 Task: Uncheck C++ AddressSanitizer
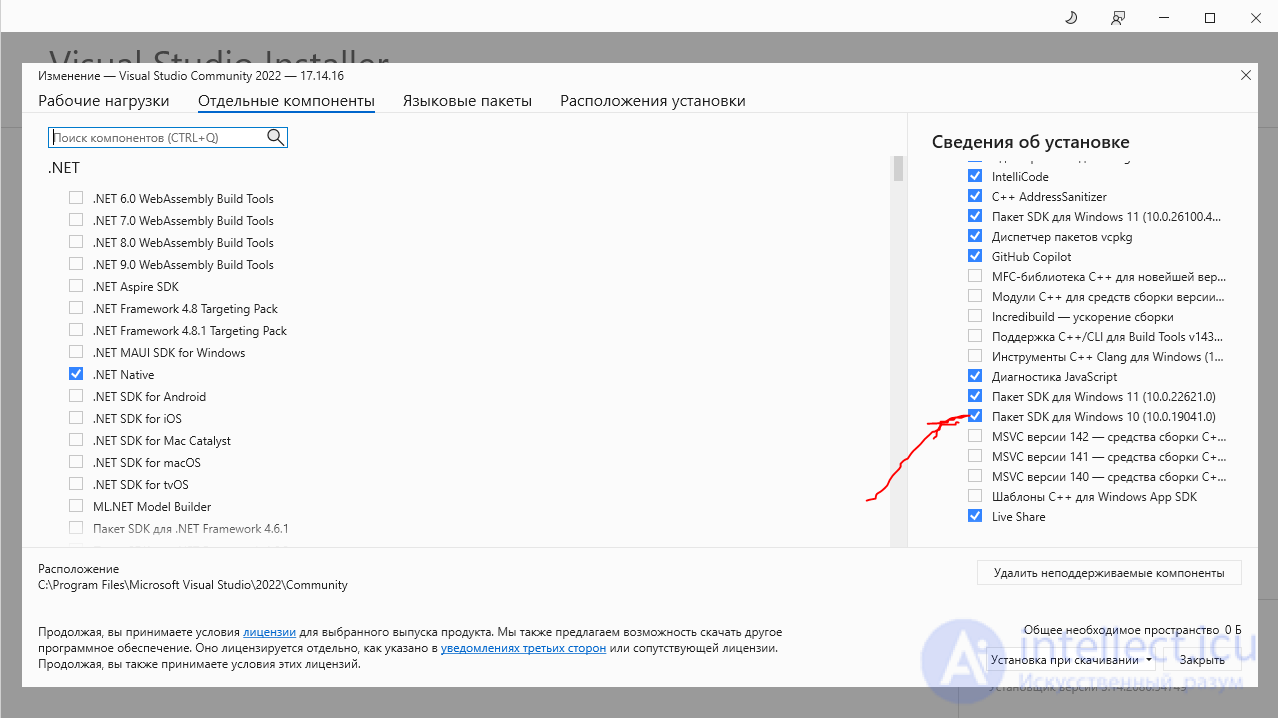tap(975, 196)
